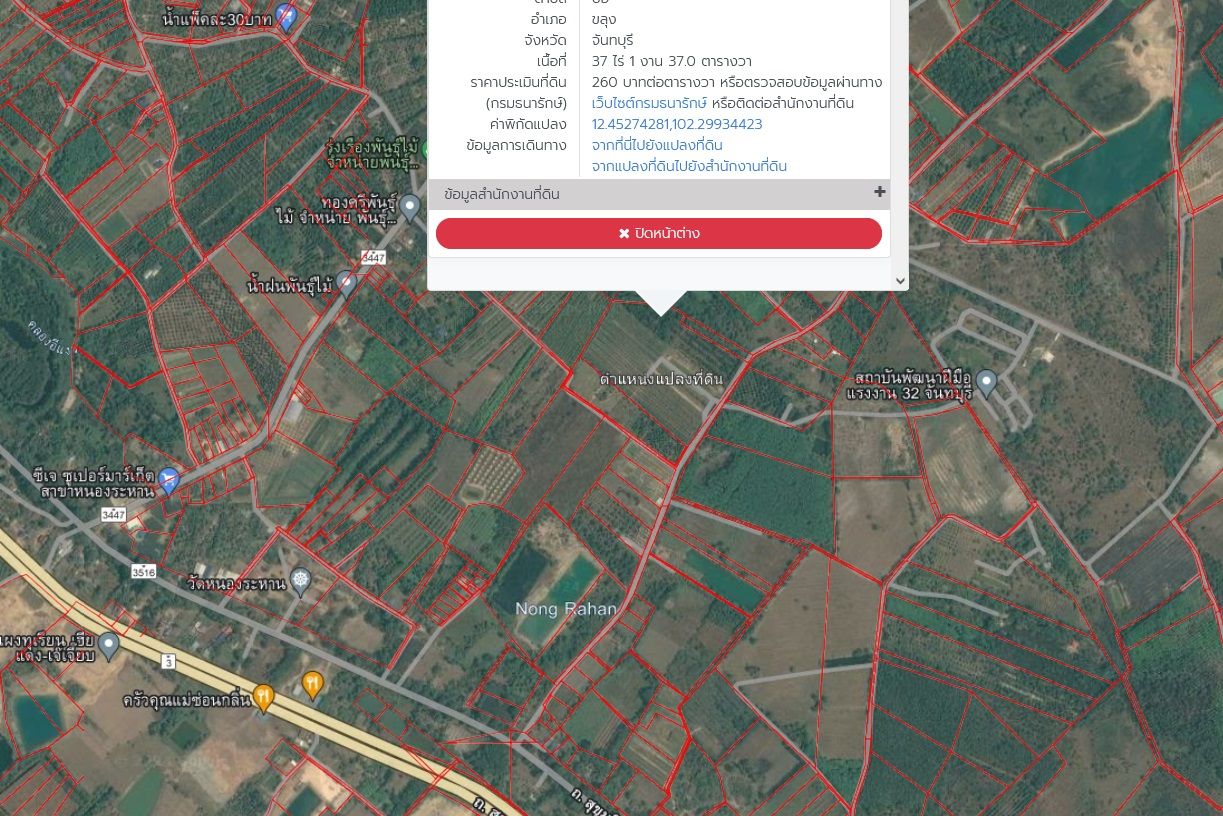Open จากที่นี่ไปยังแปลงที่ดิน directions link
Screen dimensions: 1223x816
(x=657, y=145)
